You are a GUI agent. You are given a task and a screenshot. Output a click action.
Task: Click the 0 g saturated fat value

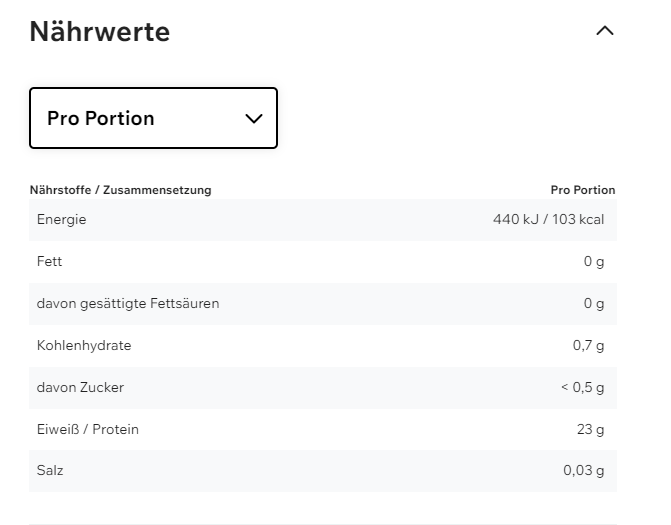tap(594, 303)
